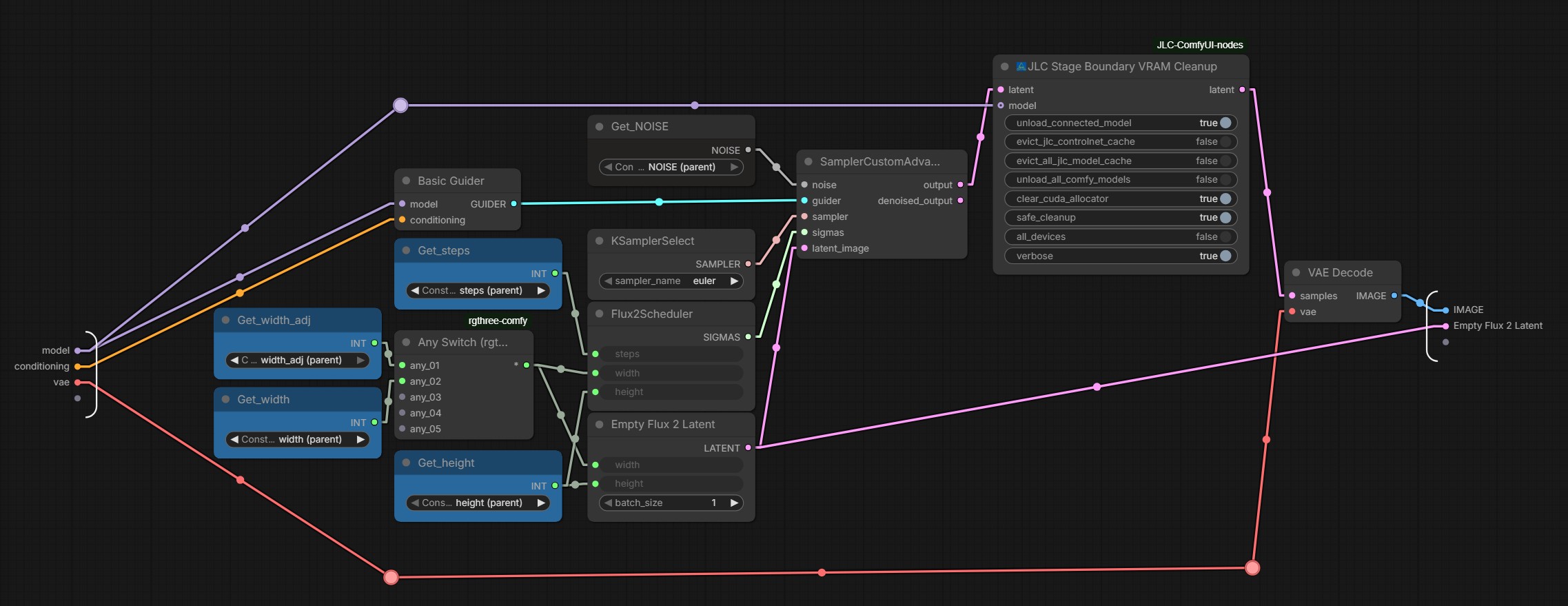The image size is (1568, 606).
Task: Click the IMAGE subgraph output label
Action: pos(1468,310)
